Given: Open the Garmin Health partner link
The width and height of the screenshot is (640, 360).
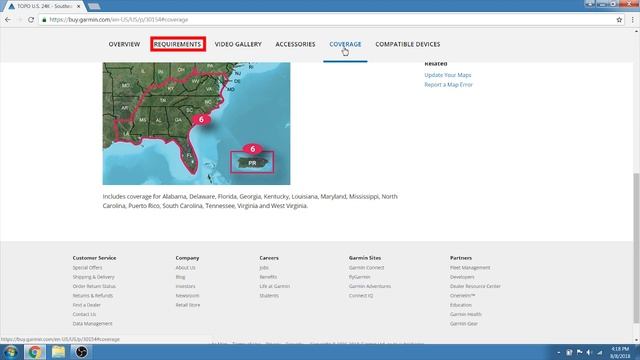Looking at the screenshot, I should [x=466, y=314].
